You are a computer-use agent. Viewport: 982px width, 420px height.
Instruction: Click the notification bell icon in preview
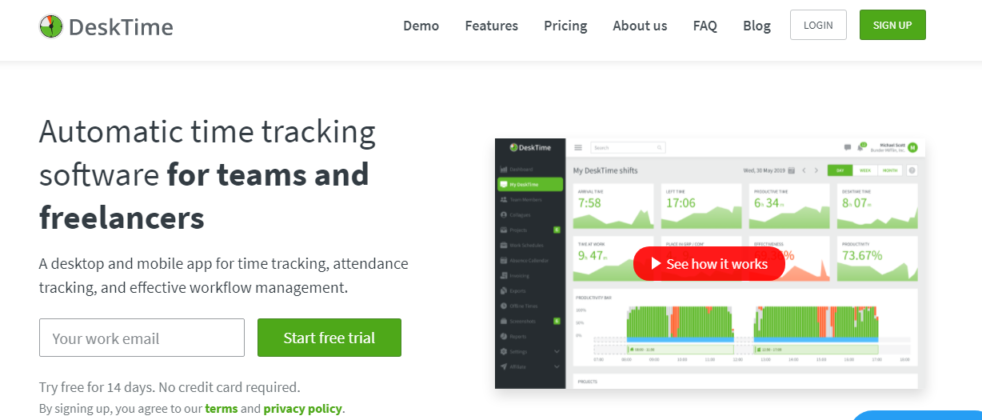point(862,147)
